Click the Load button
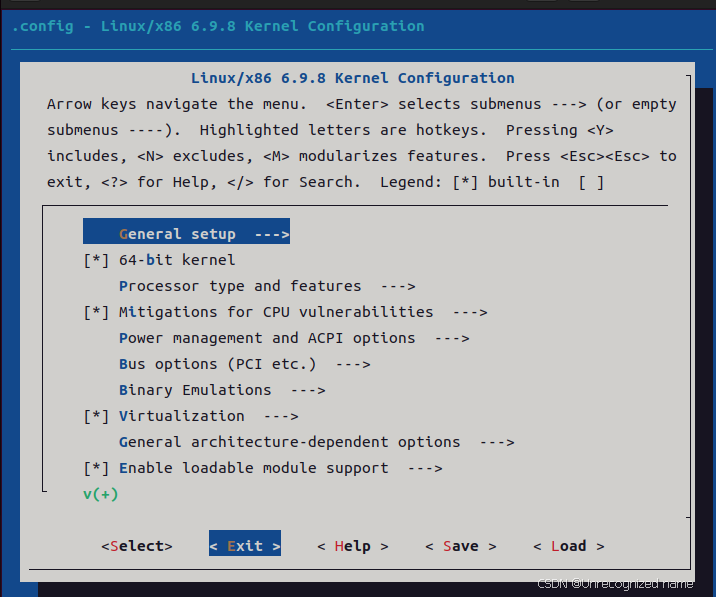The image size is (716, 597). [x=569, y=546]
